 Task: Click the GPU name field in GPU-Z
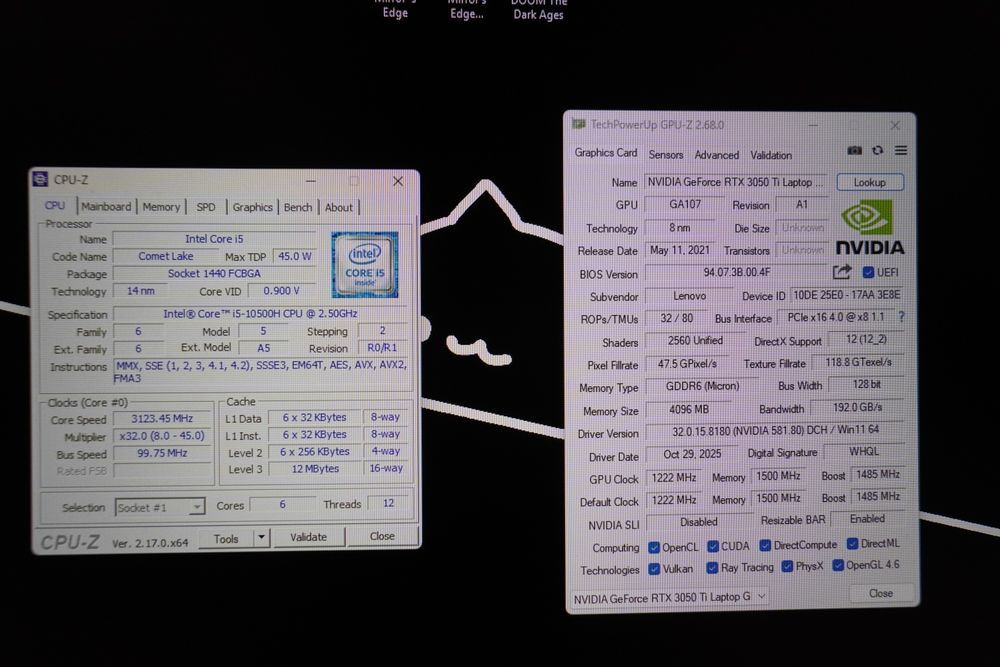[735, 182]
